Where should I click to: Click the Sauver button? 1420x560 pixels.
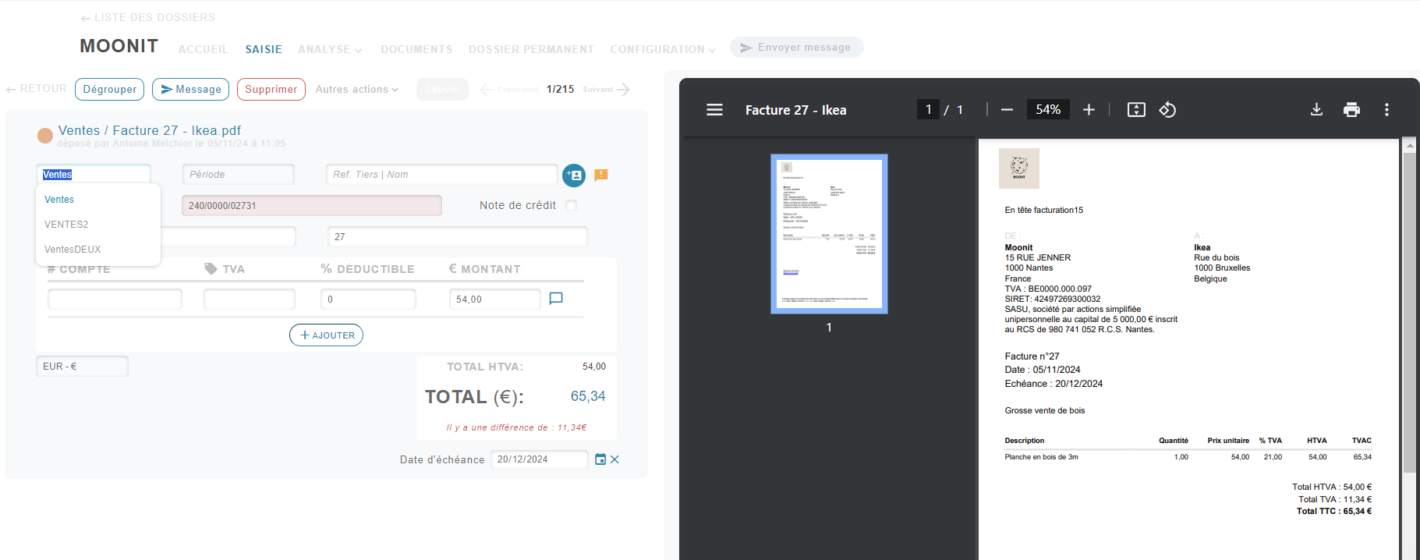[x=442, y=89]
